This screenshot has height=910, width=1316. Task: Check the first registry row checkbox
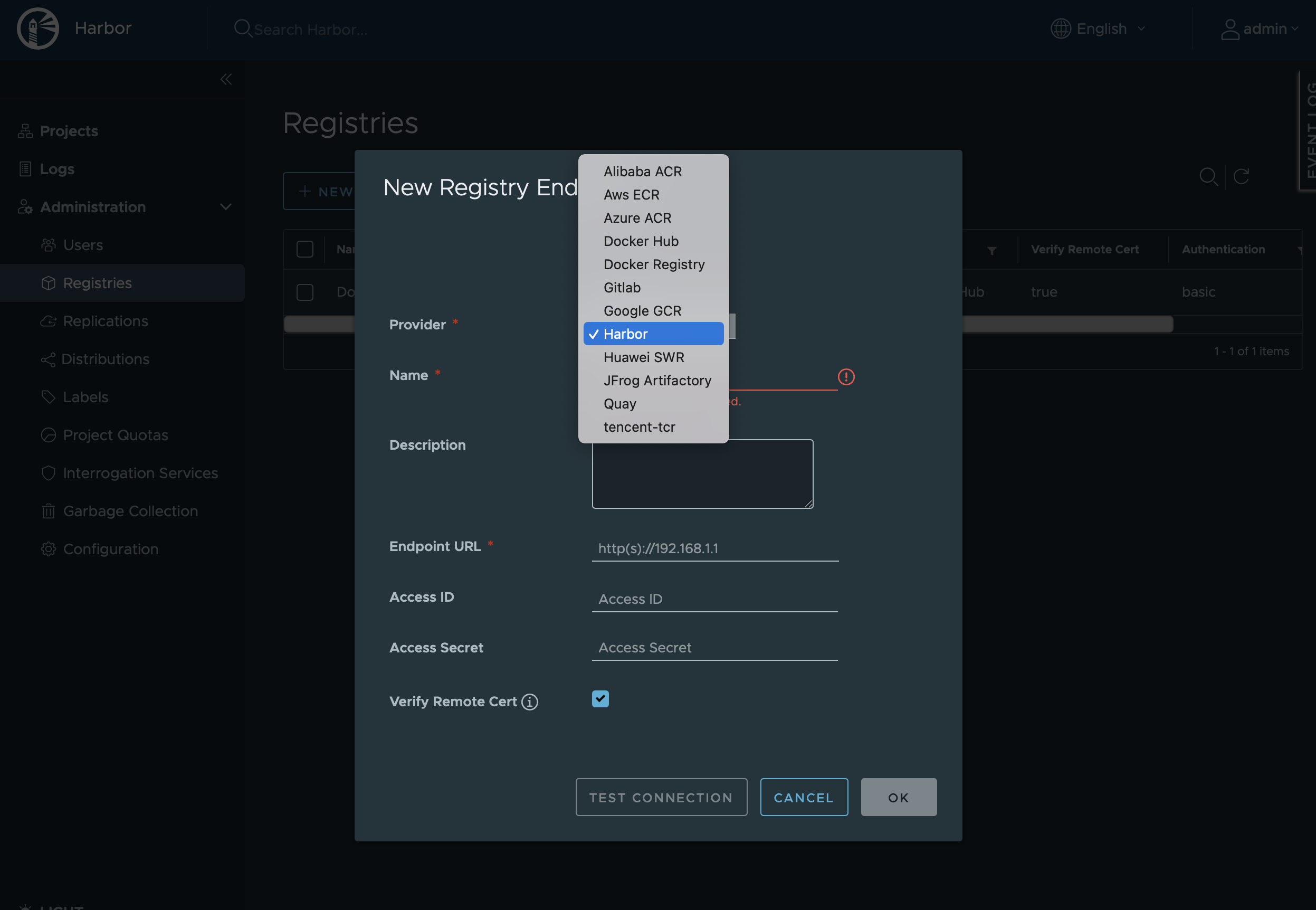click(305, 292)
